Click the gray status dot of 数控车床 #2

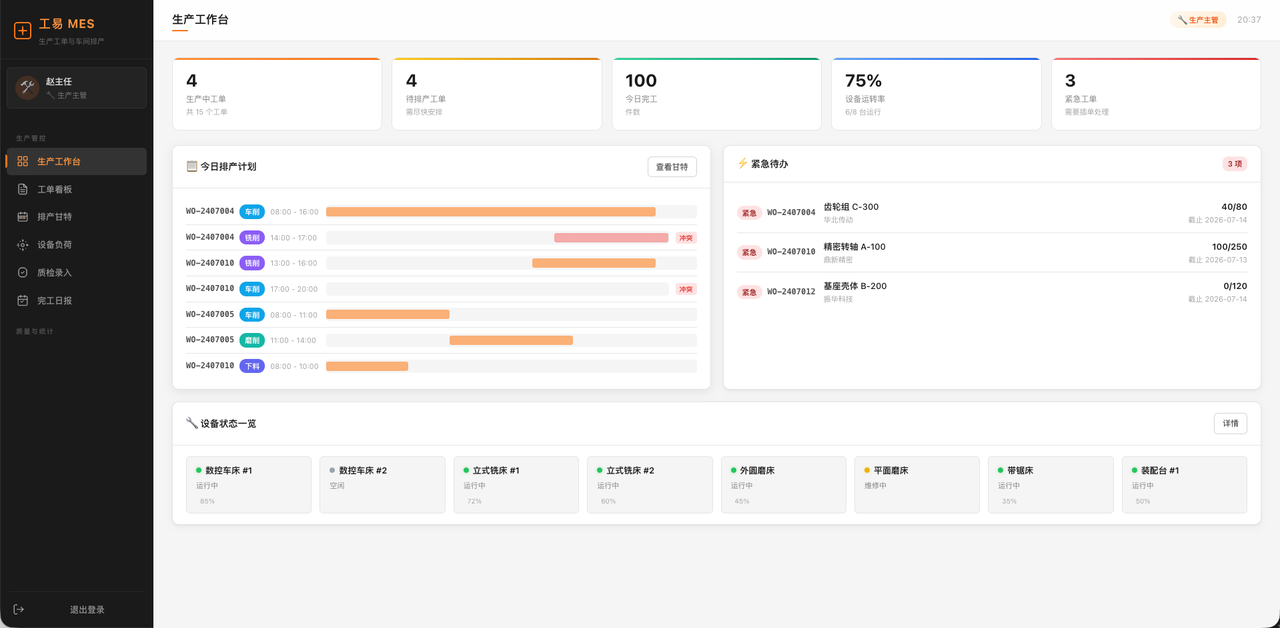click(x=332, y=470)
